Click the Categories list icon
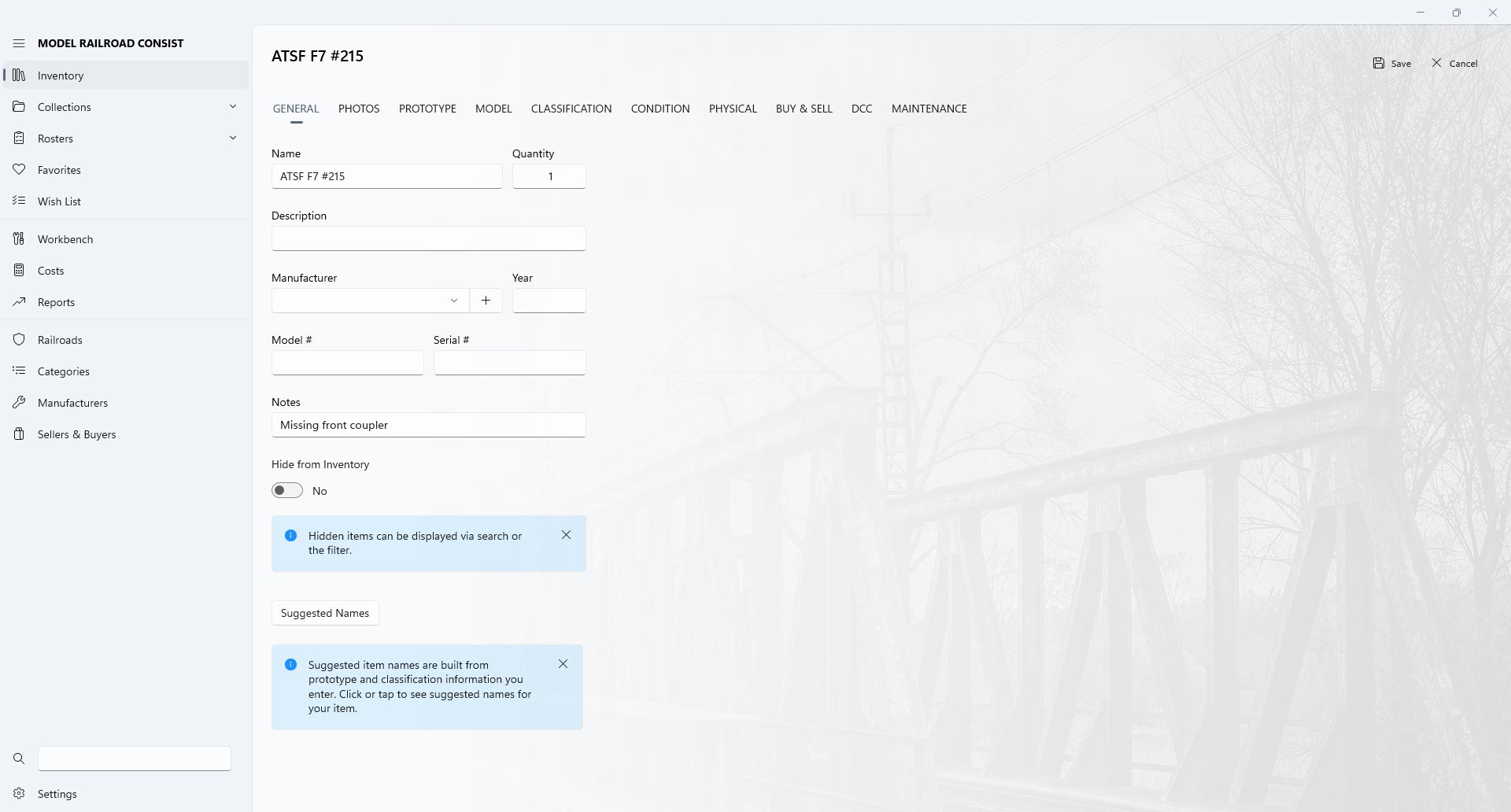Screen dimensions: 1511x812 19,371
